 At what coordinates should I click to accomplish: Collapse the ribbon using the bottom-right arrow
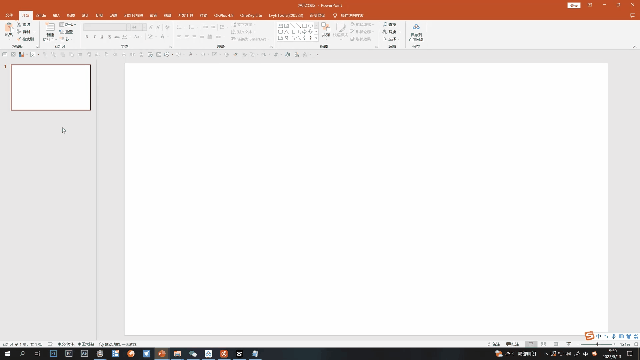click(x=634, y=47)
